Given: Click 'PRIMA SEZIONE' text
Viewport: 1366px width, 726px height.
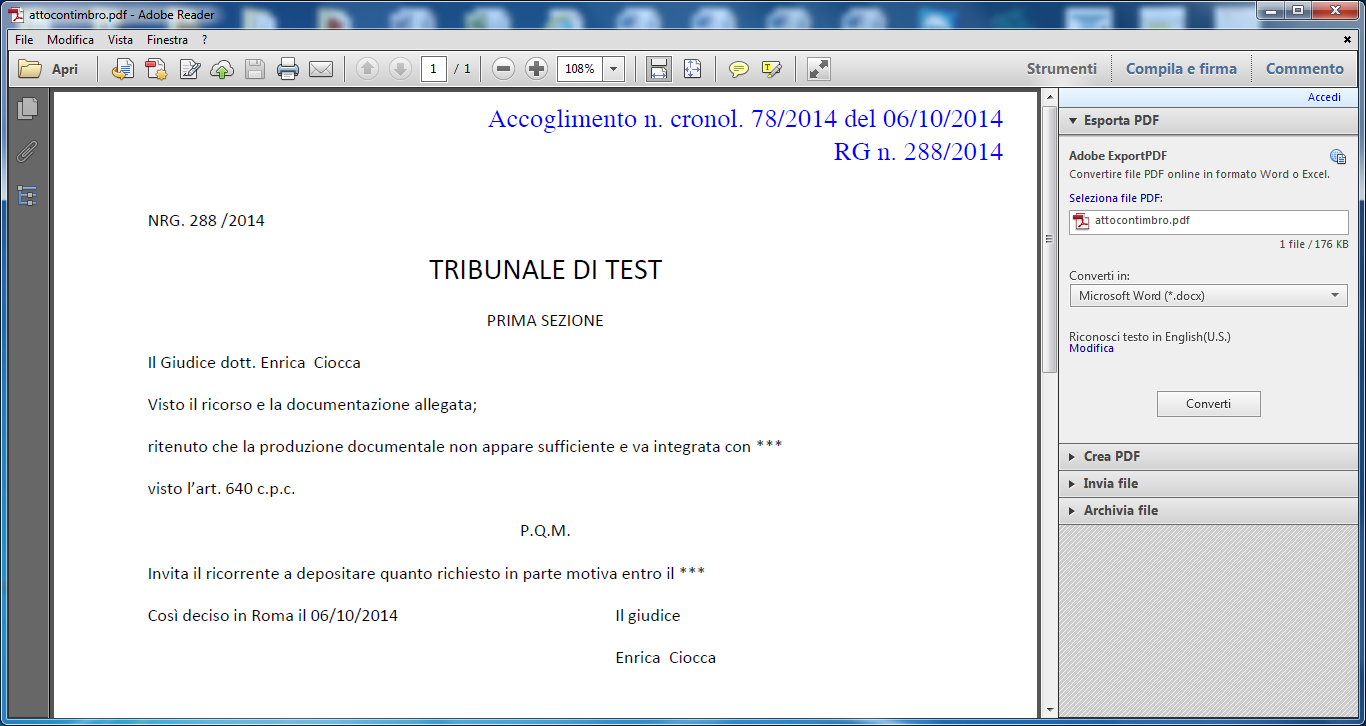Looking at the screenshot, I should [545, 321].
